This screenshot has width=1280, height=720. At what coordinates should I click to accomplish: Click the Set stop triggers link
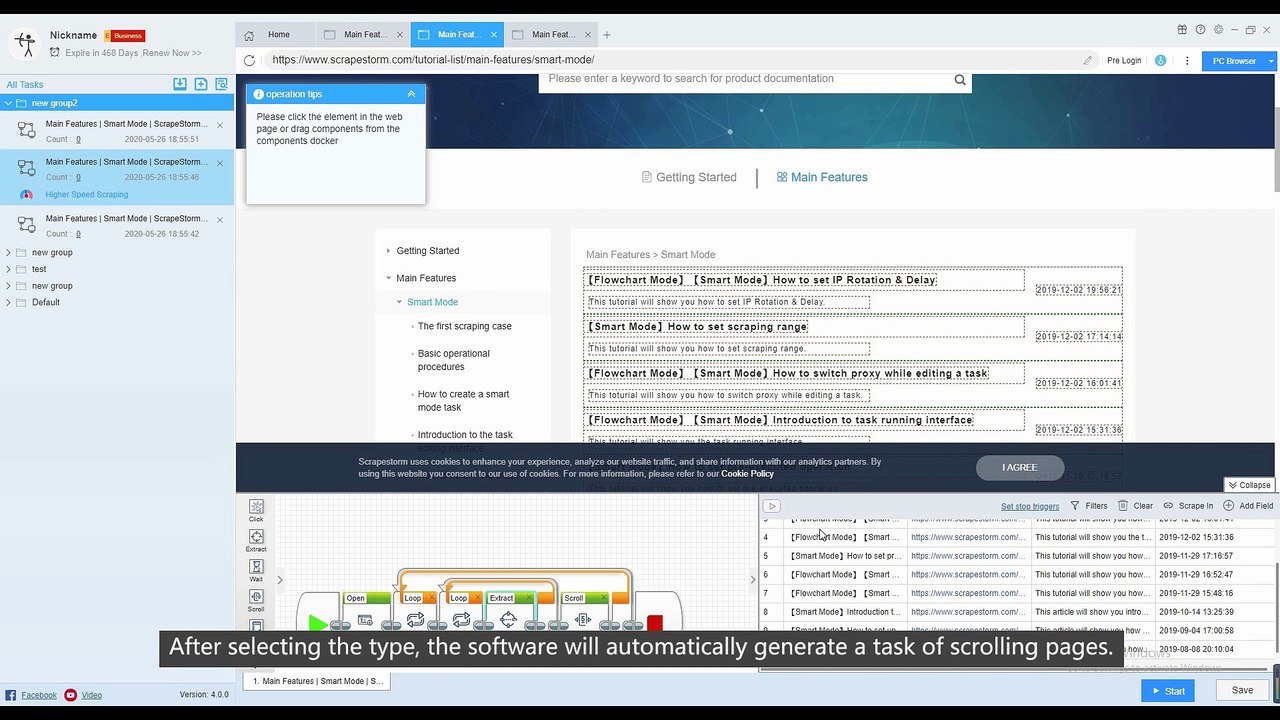click(x=1030, y=506)
